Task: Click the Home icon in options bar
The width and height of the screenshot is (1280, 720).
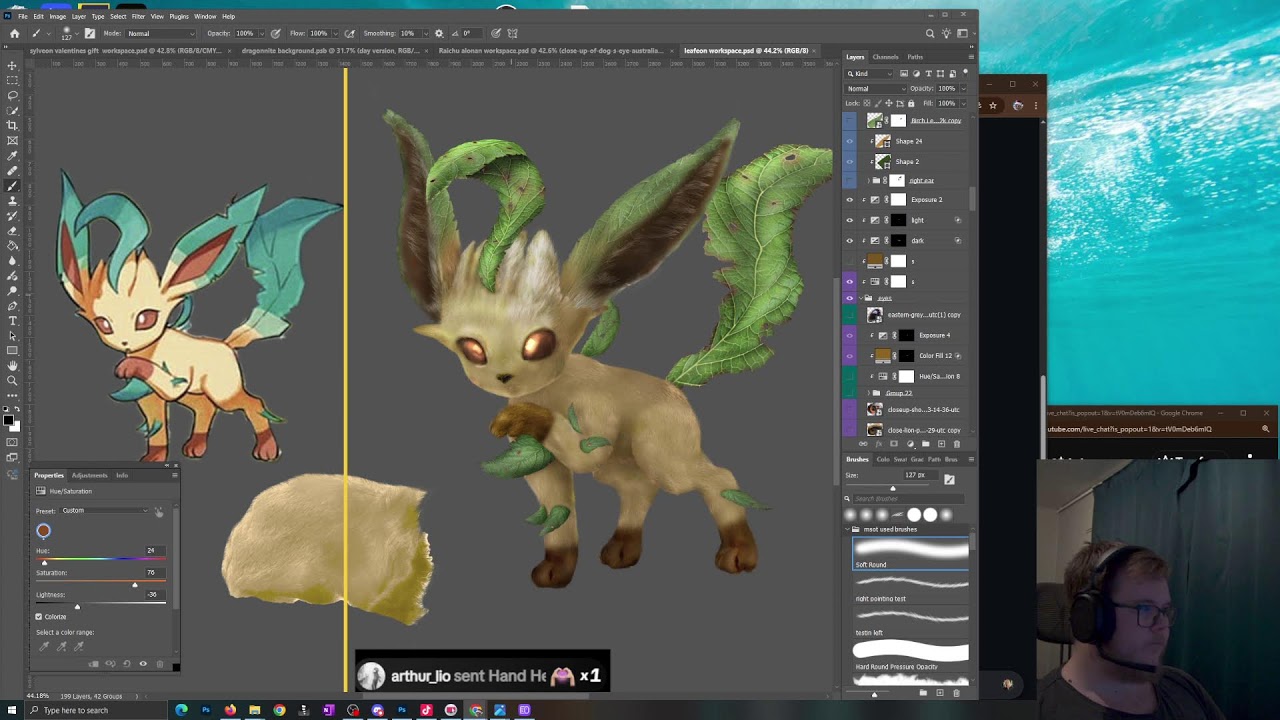Action: tap(14, 33)
